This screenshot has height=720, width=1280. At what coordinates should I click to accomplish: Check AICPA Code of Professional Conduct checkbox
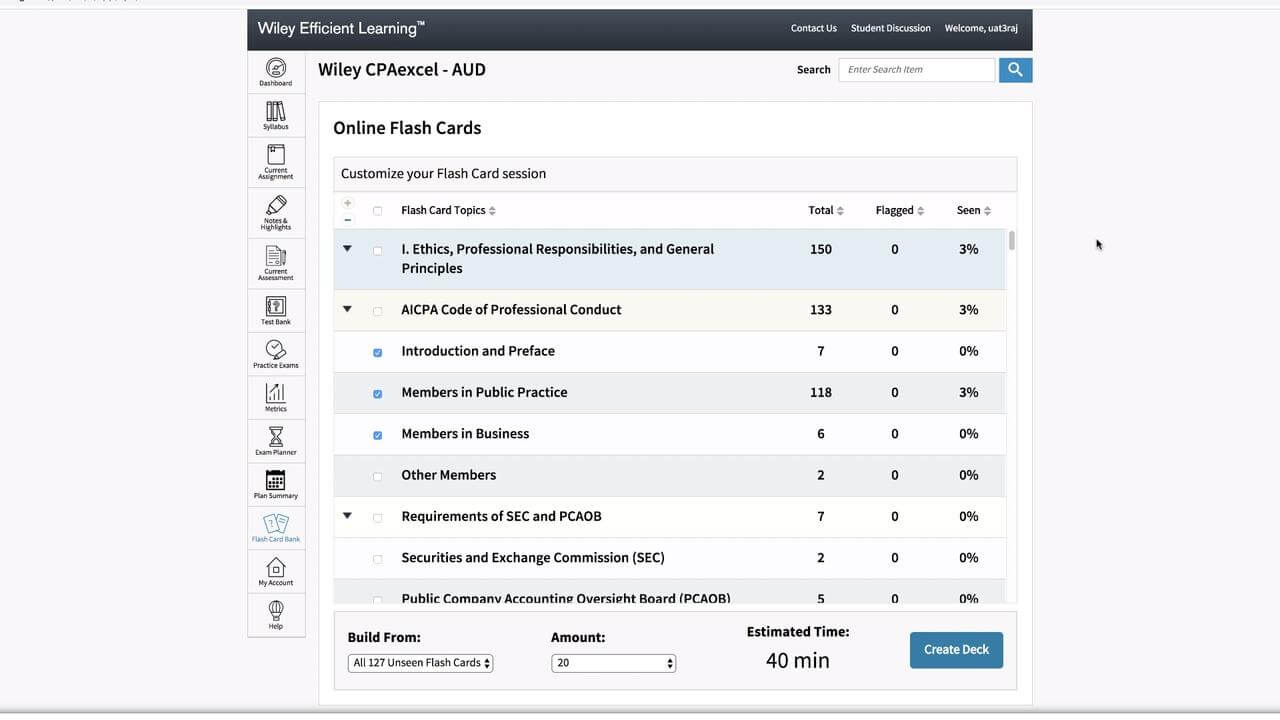(x=377, y=312)
